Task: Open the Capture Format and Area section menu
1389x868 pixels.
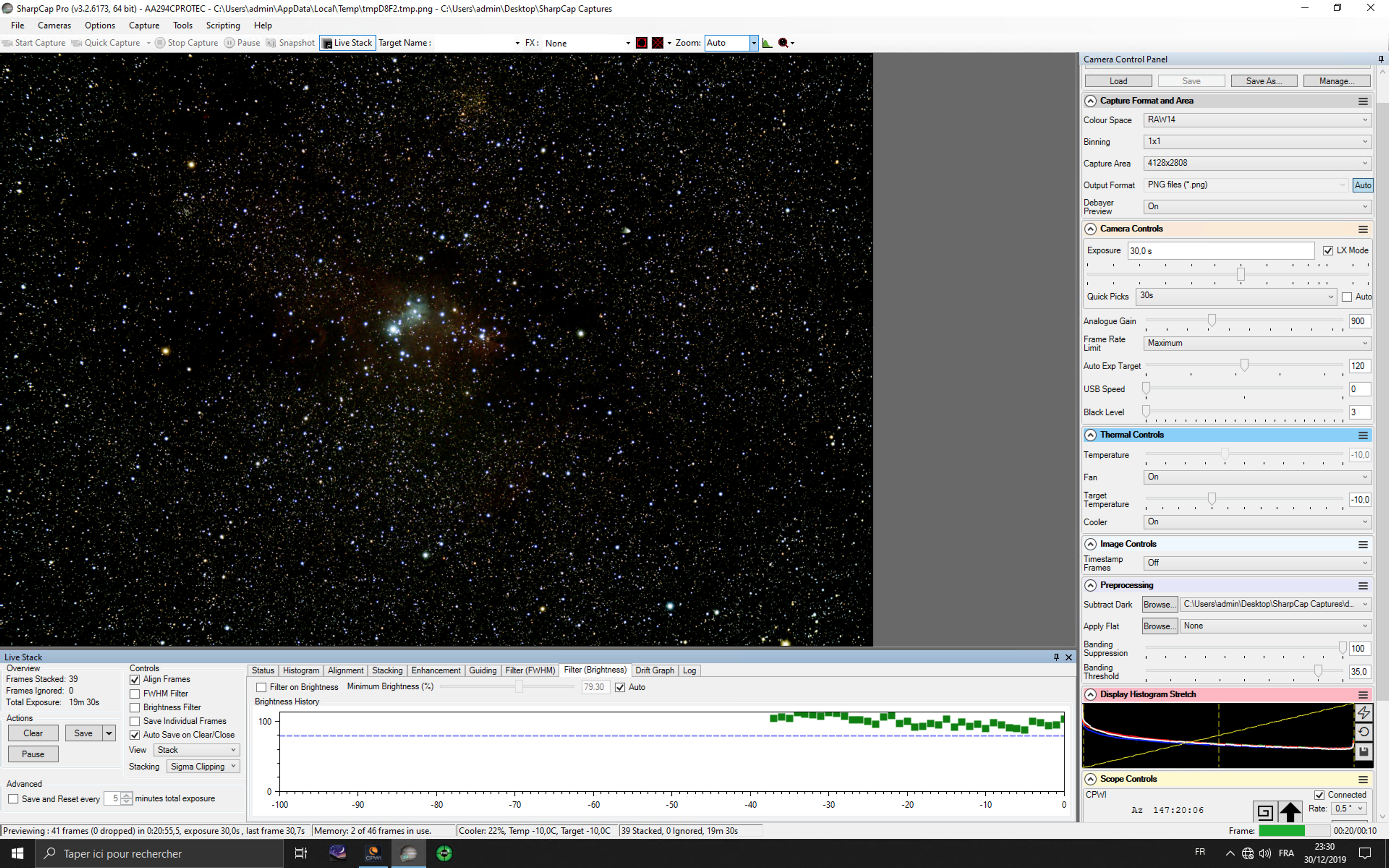Action: tap(1363, 101)
